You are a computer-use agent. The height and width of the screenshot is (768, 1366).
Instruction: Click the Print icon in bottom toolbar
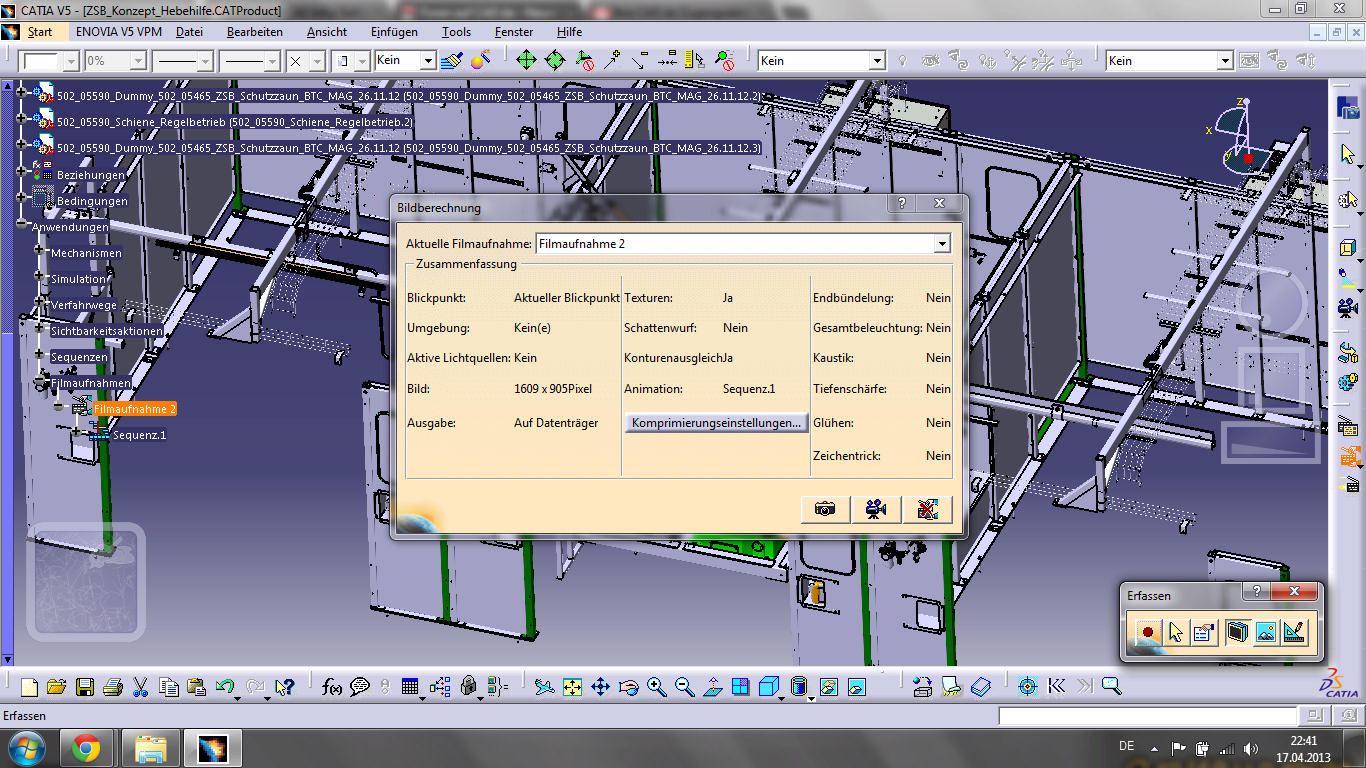(x=113, y=687)
